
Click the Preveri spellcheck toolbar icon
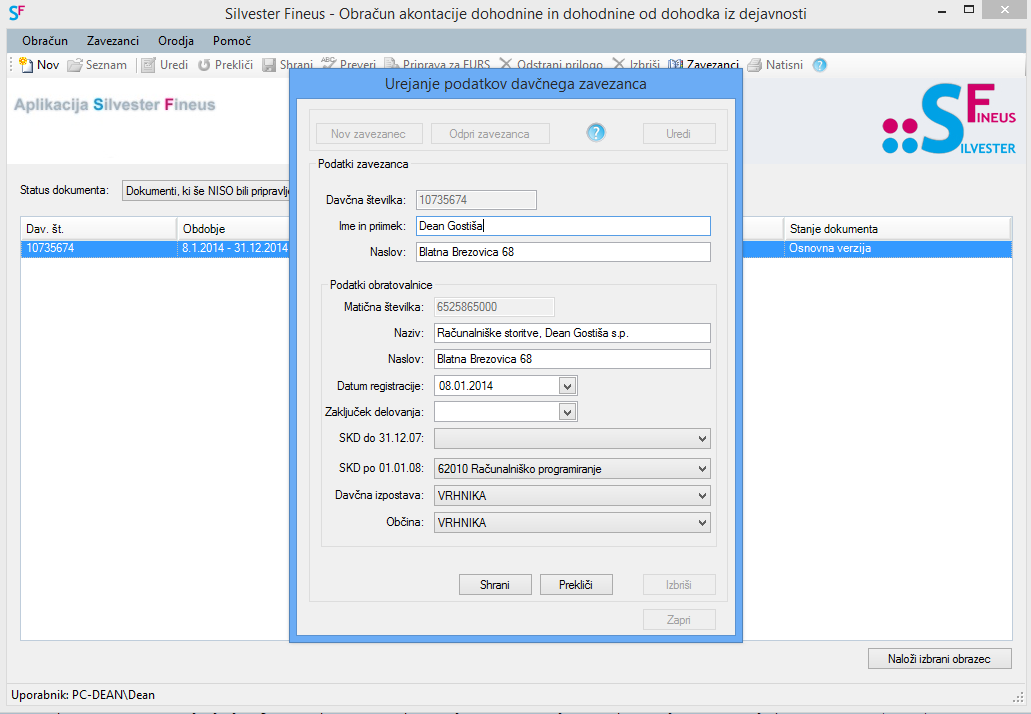(328, 63)
